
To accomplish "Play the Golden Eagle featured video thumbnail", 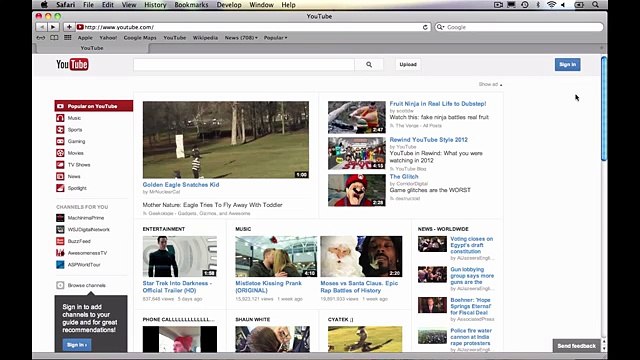I will pyautogui.click(x=226, y=140).
